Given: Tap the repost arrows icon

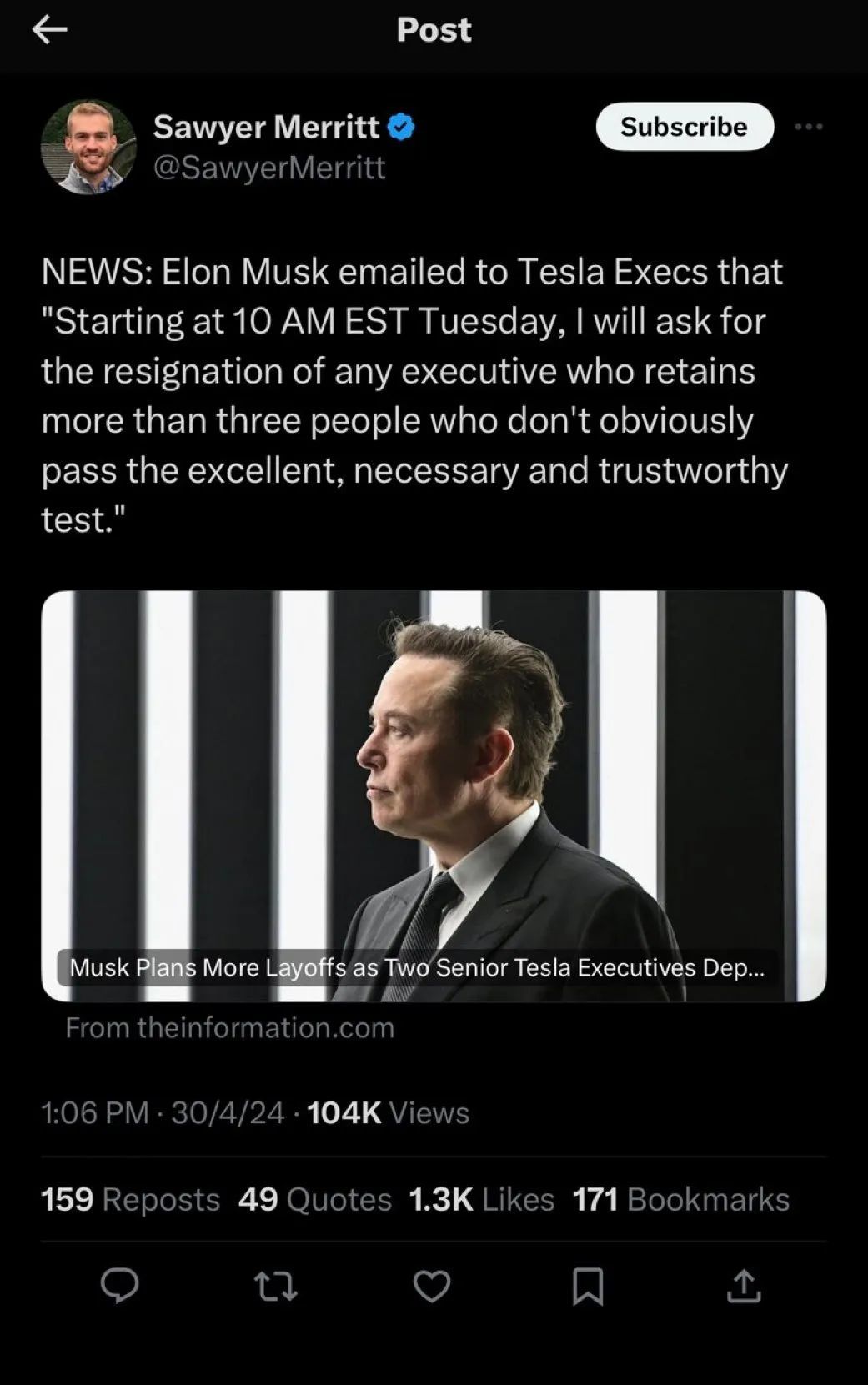Looking at the screenshot, I should (x=275, y=1286).
